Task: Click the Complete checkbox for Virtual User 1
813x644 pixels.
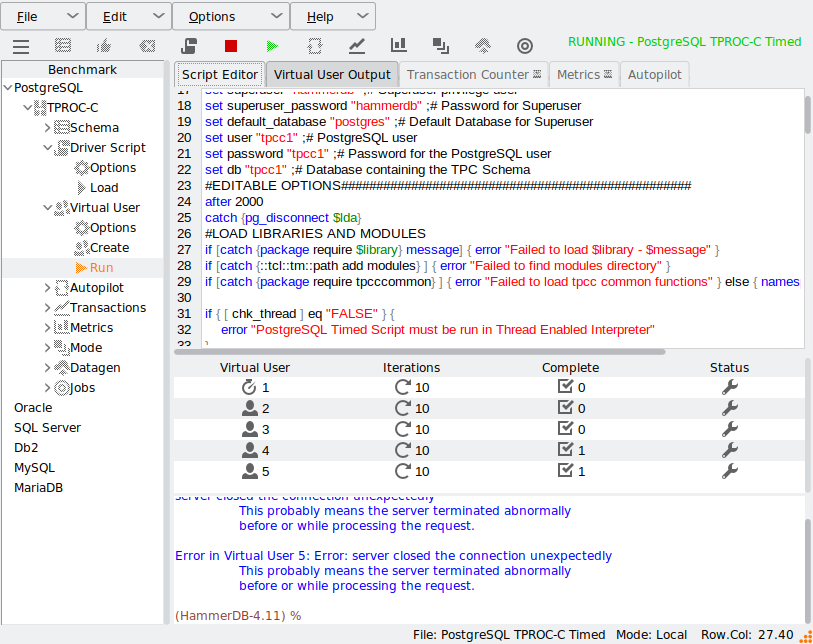Action: point(565,386)
